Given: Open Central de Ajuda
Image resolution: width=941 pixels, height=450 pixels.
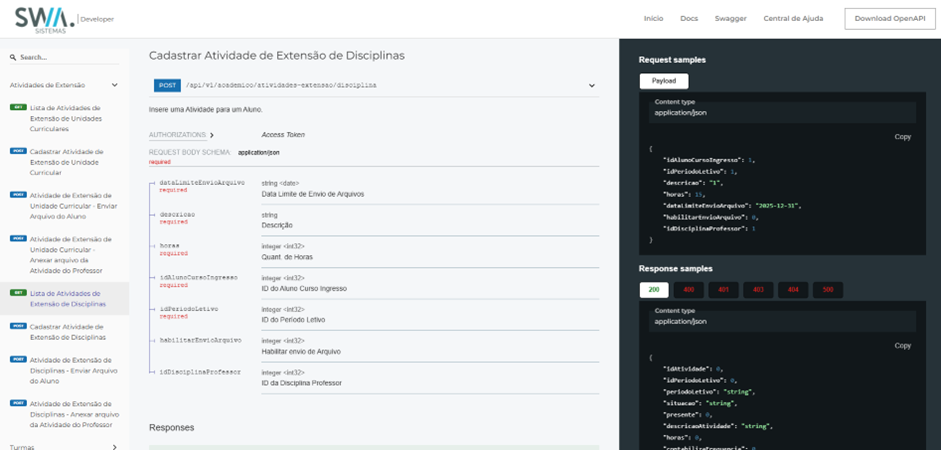Looking at the screenshot, I should point(793,19).
